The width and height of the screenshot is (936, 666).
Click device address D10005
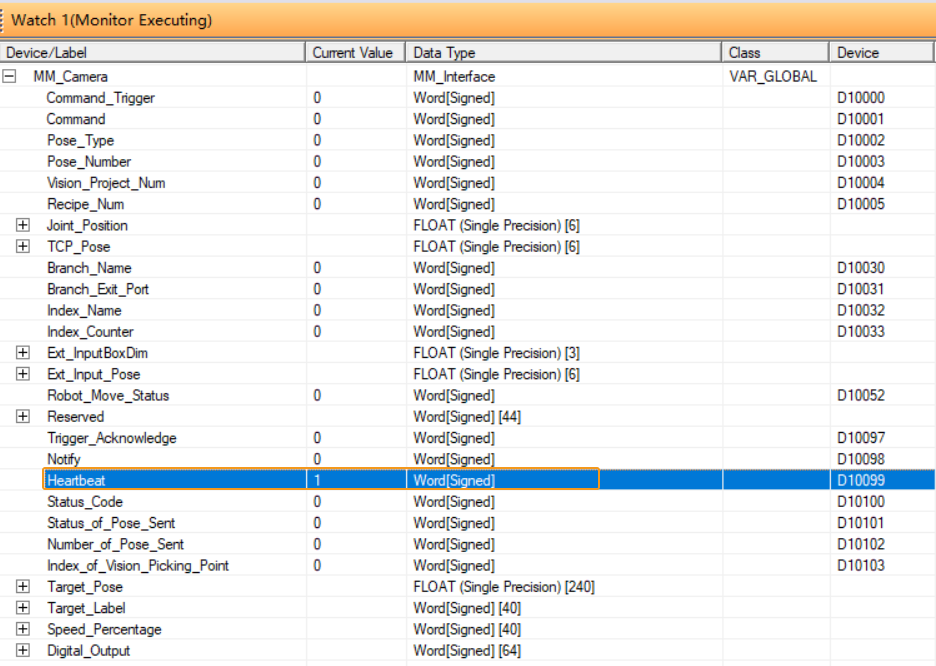(861, 204)
